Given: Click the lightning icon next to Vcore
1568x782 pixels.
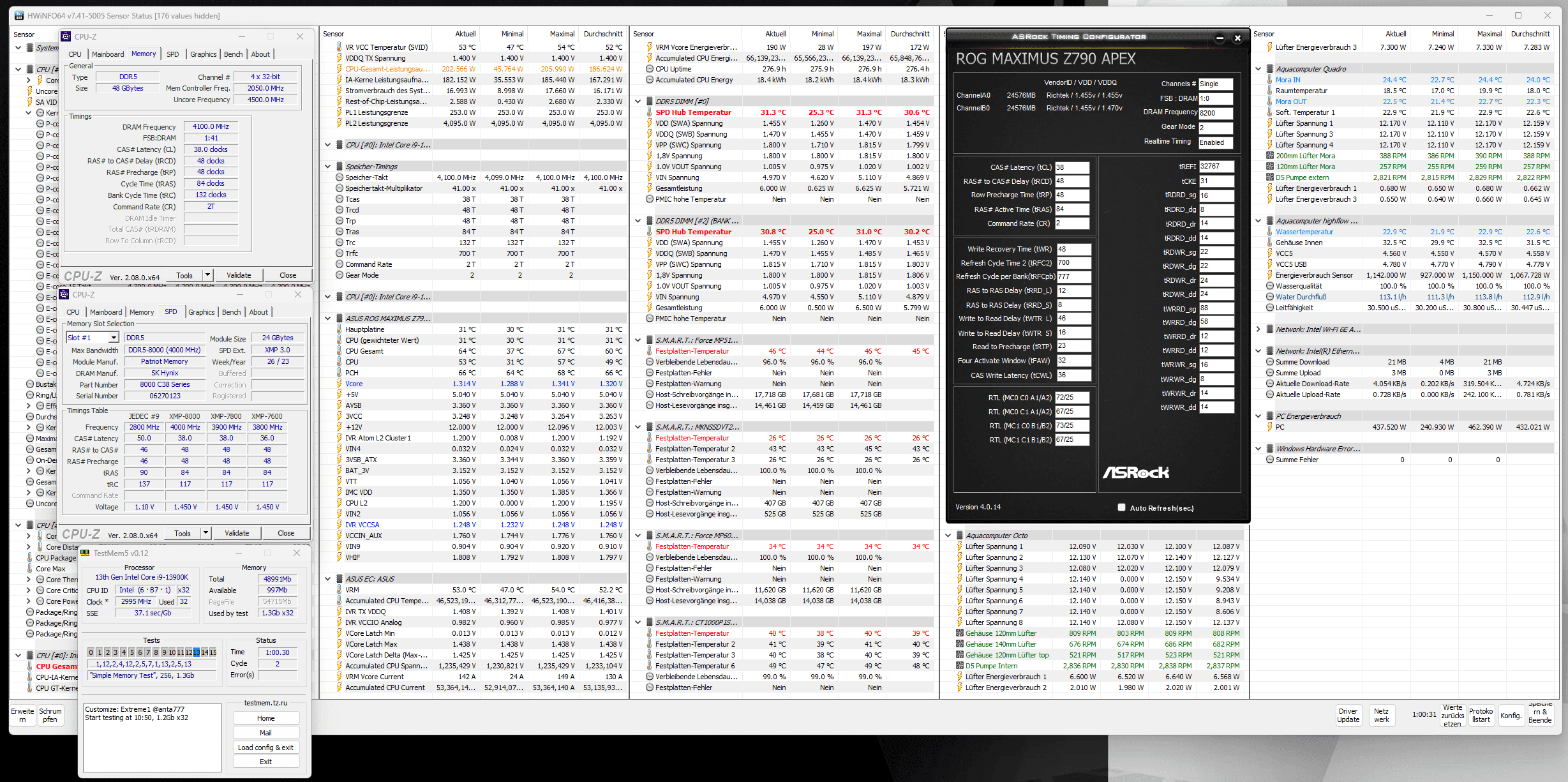Looking at the screenshot, I should (x=340, y=384).
